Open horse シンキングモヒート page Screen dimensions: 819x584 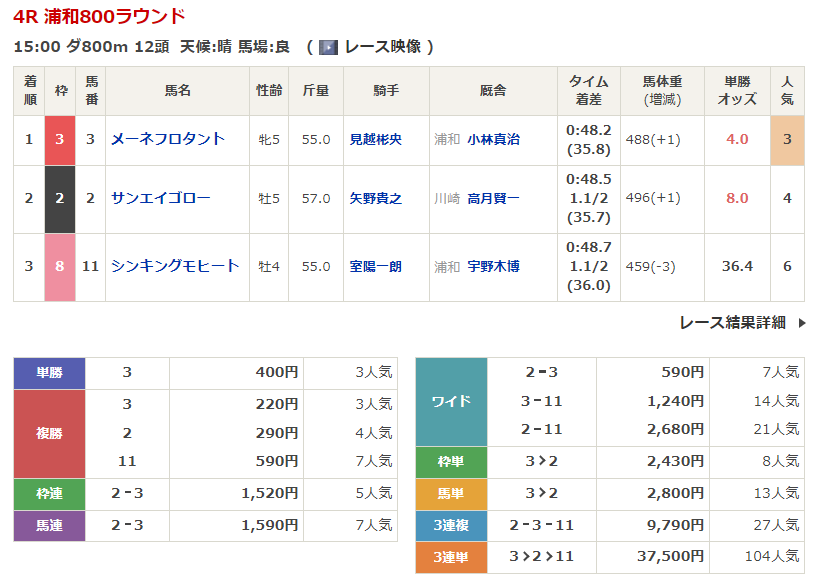[175, 266]
